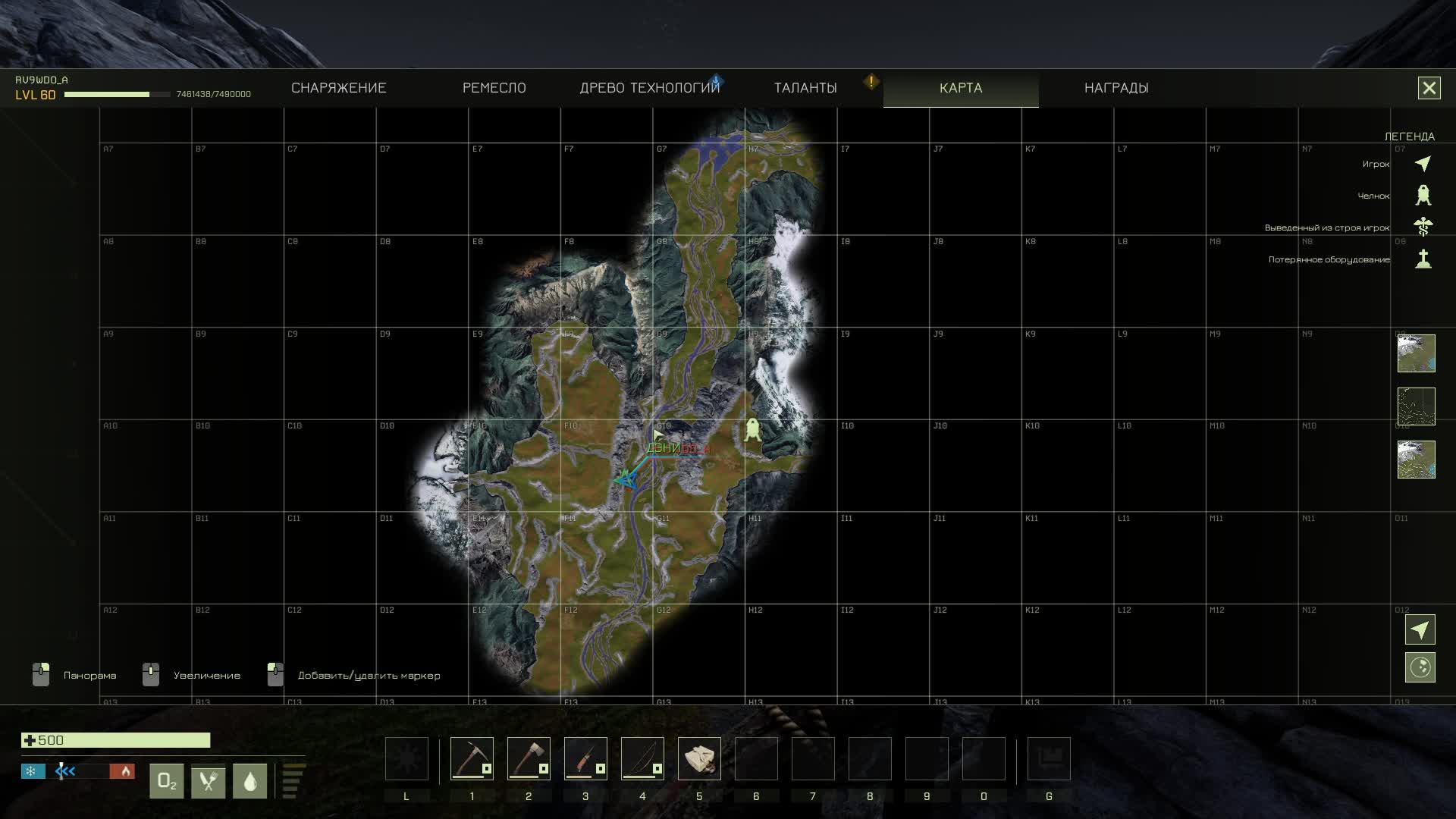Click the ДЭНИ player name label on the map

(664, 448)
